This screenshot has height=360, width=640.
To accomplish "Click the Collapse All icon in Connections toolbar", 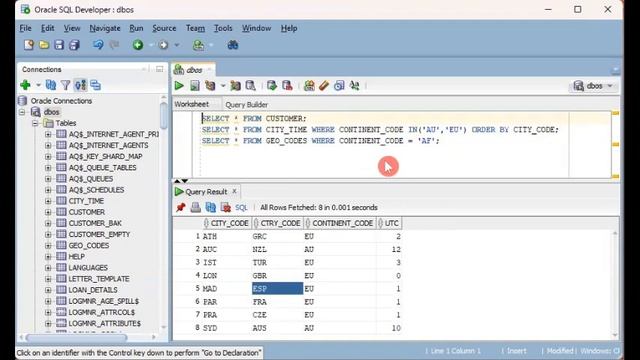I will coord(96,85).
